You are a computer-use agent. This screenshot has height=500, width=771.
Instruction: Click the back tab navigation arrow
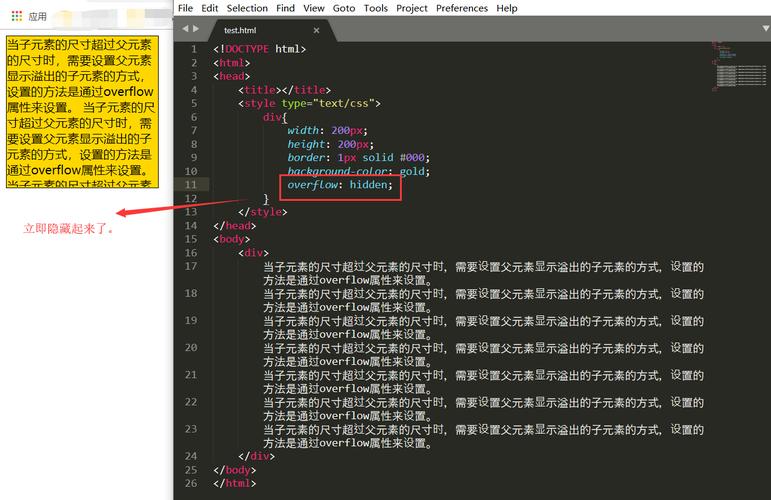(x=185, y=29)
